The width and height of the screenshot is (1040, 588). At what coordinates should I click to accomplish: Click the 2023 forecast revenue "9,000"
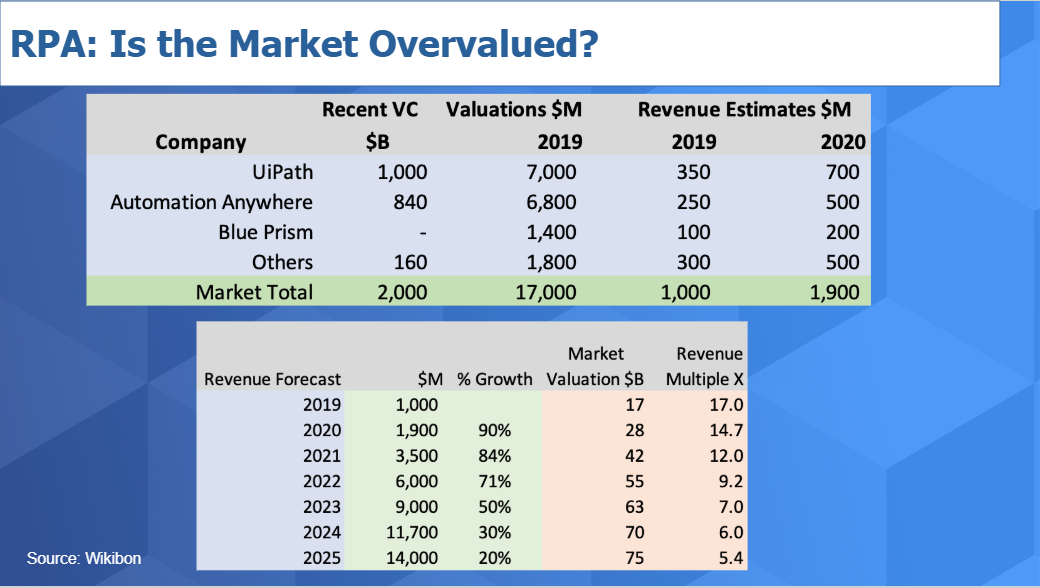pos(417,507)
